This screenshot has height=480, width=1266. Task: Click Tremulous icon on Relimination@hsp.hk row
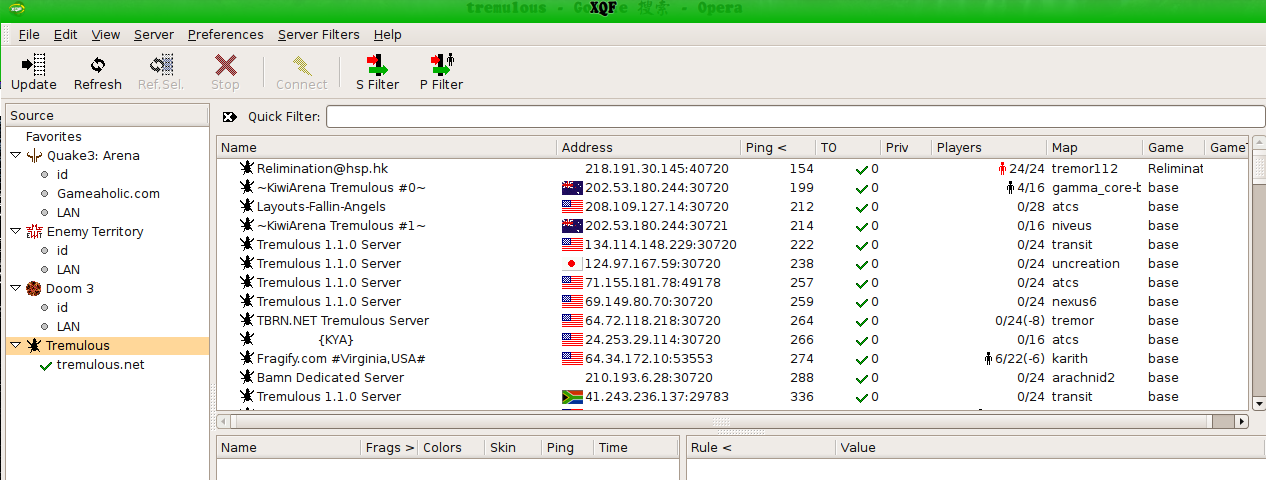click(247, 168)
